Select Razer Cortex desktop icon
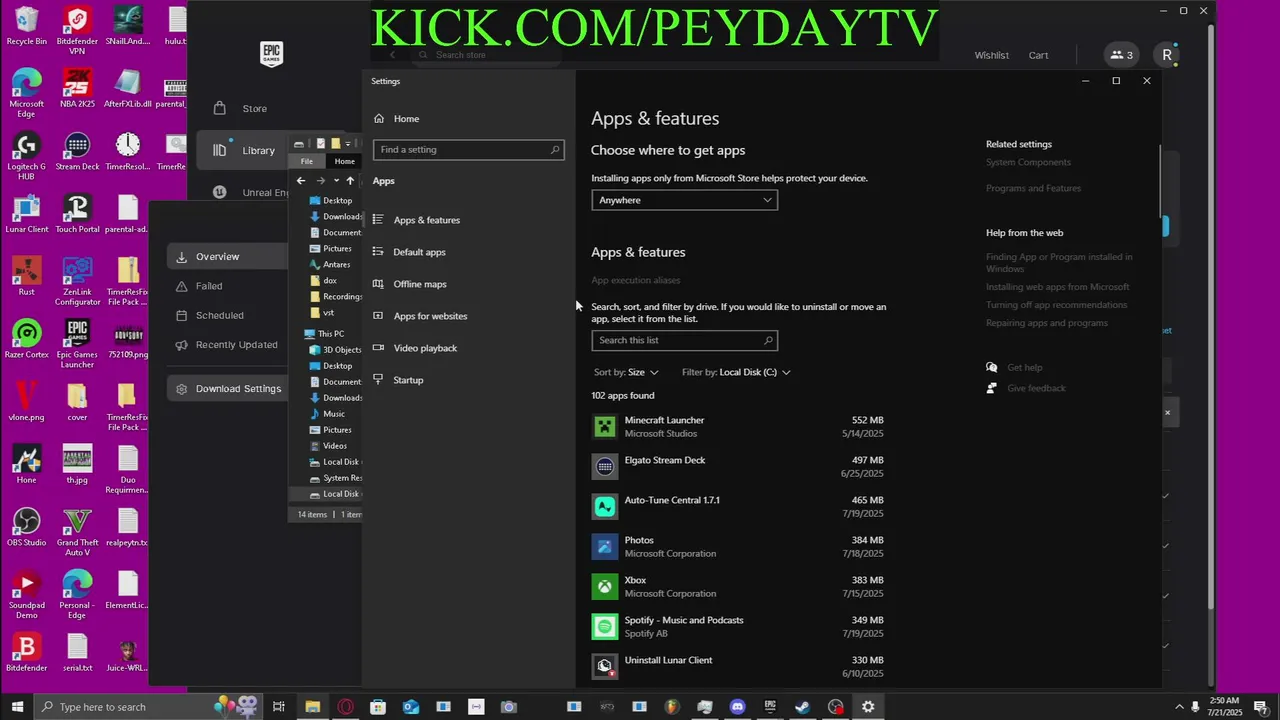Viewport: 1280px width, 720px height. pos(26,340)
